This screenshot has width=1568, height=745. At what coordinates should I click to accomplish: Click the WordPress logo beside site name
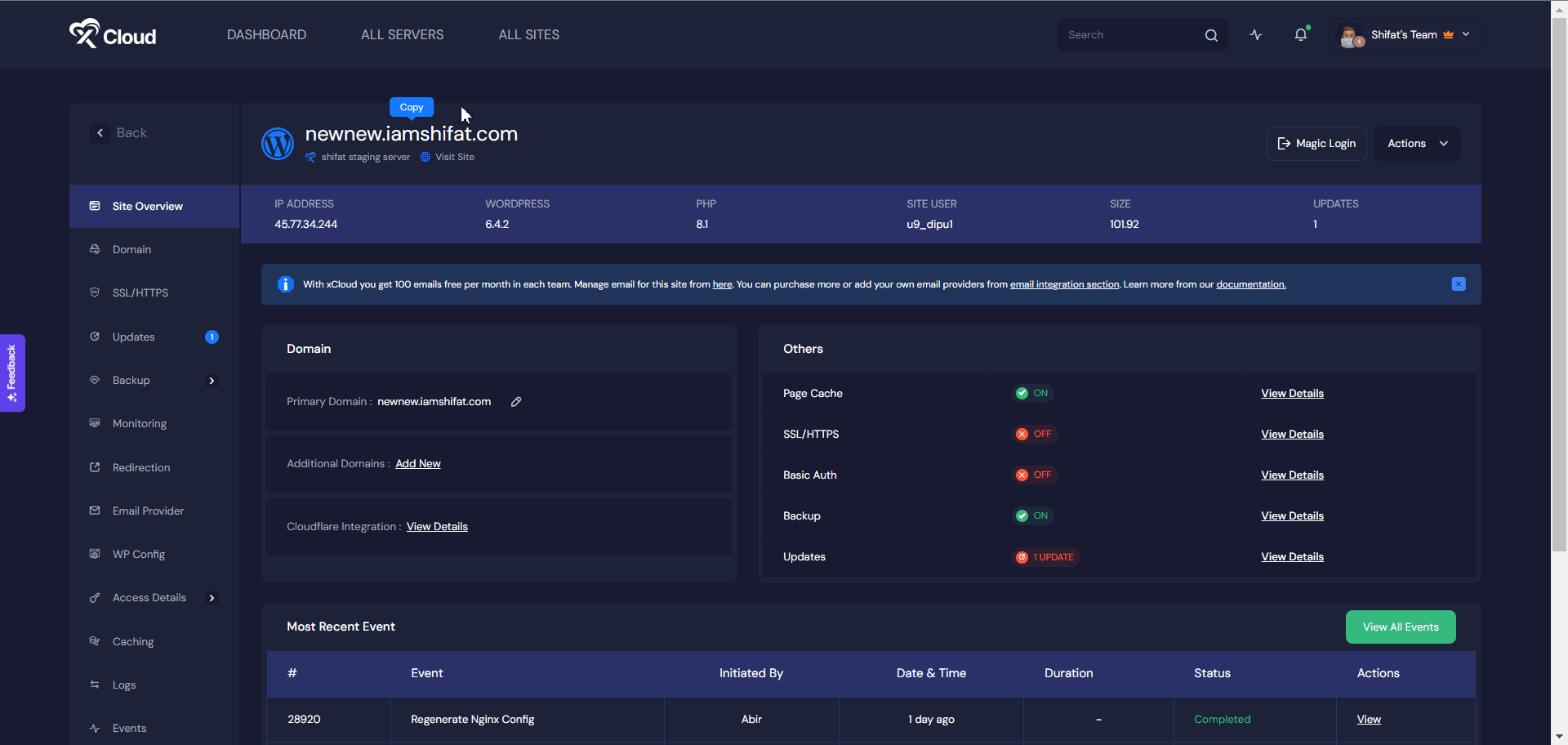[x=277, y=144]
